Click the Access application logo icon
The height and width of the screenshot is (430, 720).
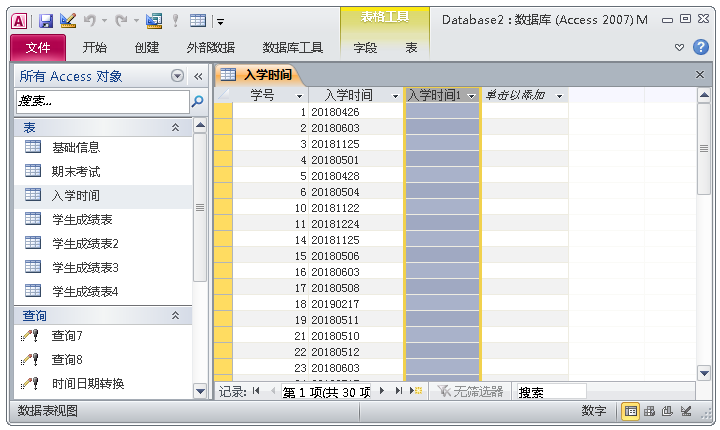(x=19, y=21)
